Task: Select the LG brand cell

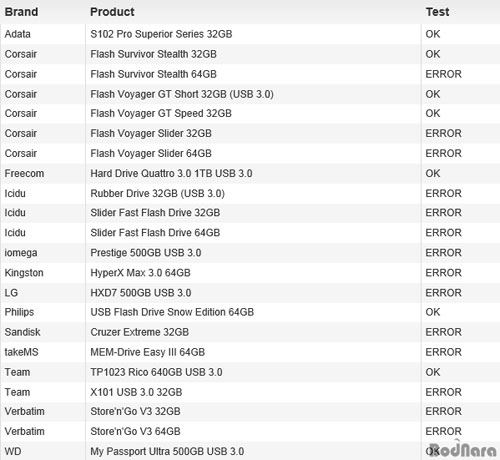Action: pos(11,293)
